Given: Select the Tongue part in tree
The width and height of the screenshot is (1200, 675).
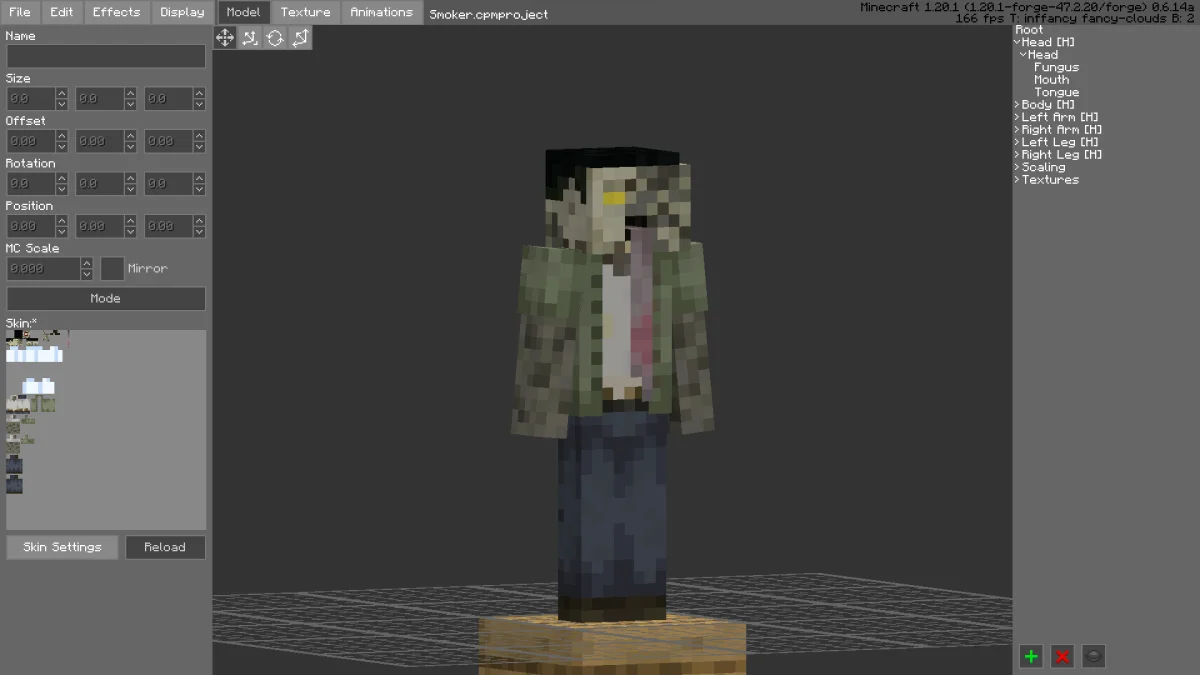Looking at the screenshot, I should click(x=1056, y=92).
